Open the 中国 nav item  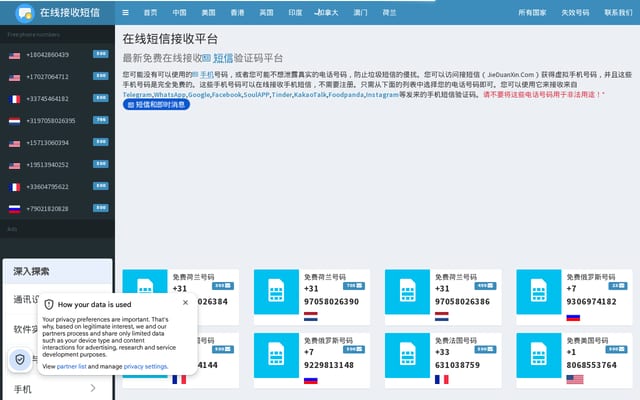pyautogui.click(x=179, y=13)
